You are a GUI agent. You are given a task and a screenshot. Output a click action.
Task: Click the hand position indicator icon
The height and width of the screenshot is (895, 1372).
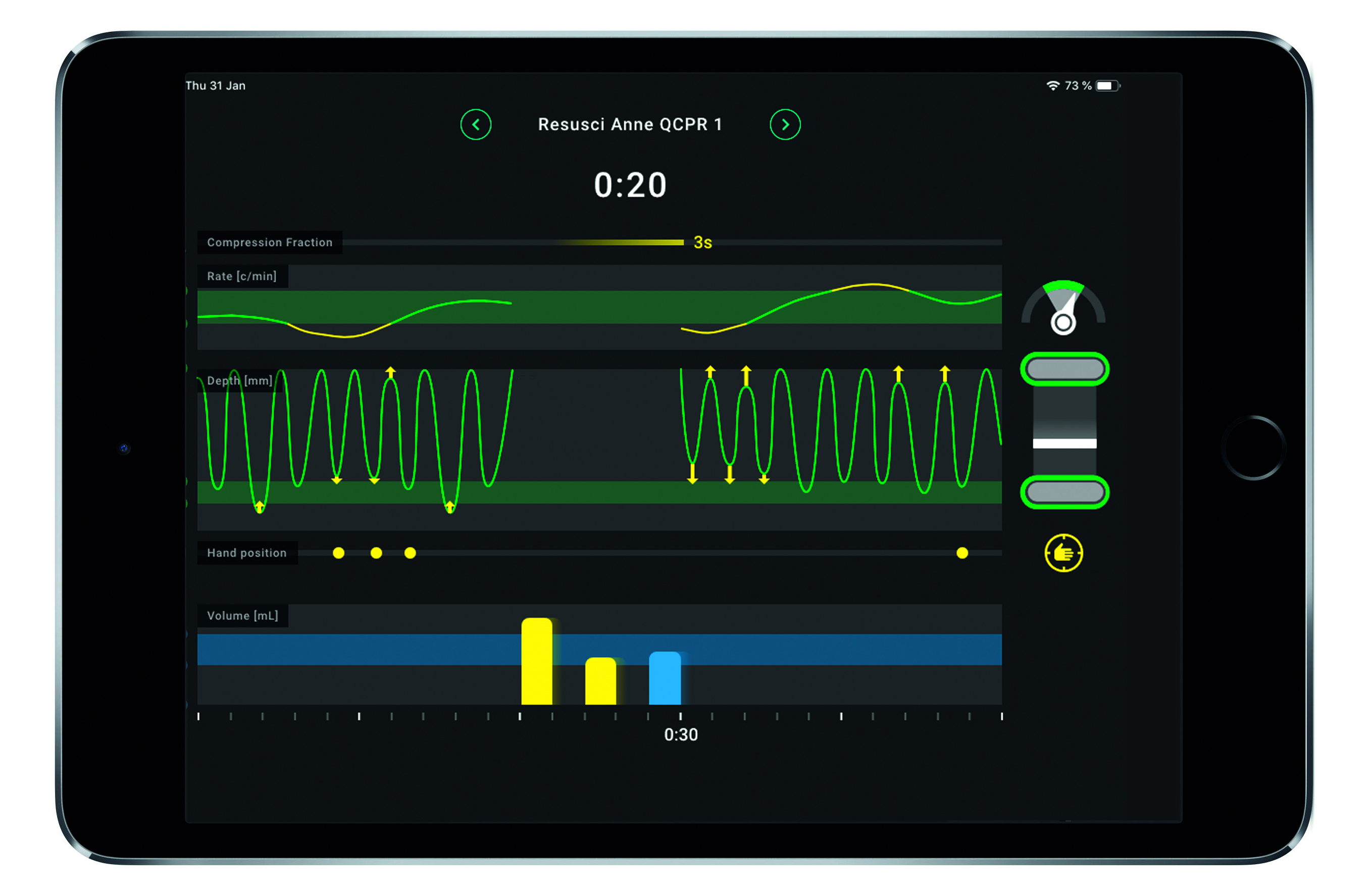pyautogui.click(x=1062, y=553)
